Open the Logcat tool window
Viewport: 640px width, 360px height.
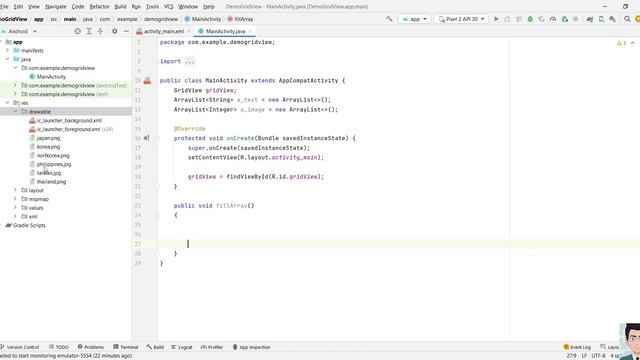[x=182, y=347]
